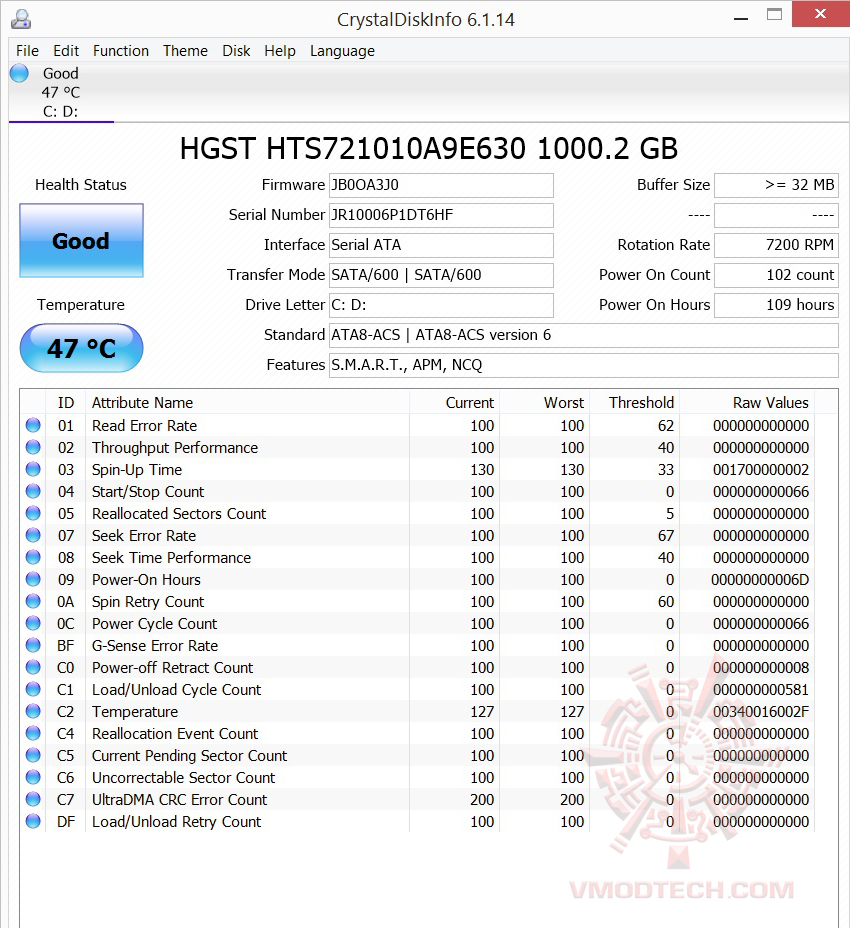Click the CrystalDiskInfo app icon in title bar
Image resolution: width=850 pixels, height=928 pixels.
pos(21,19)
